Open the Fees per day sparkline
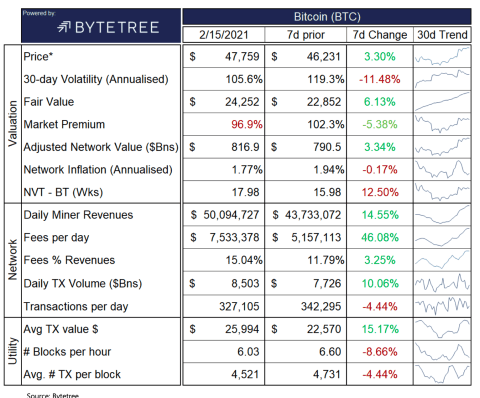 [x=442, y=237]
